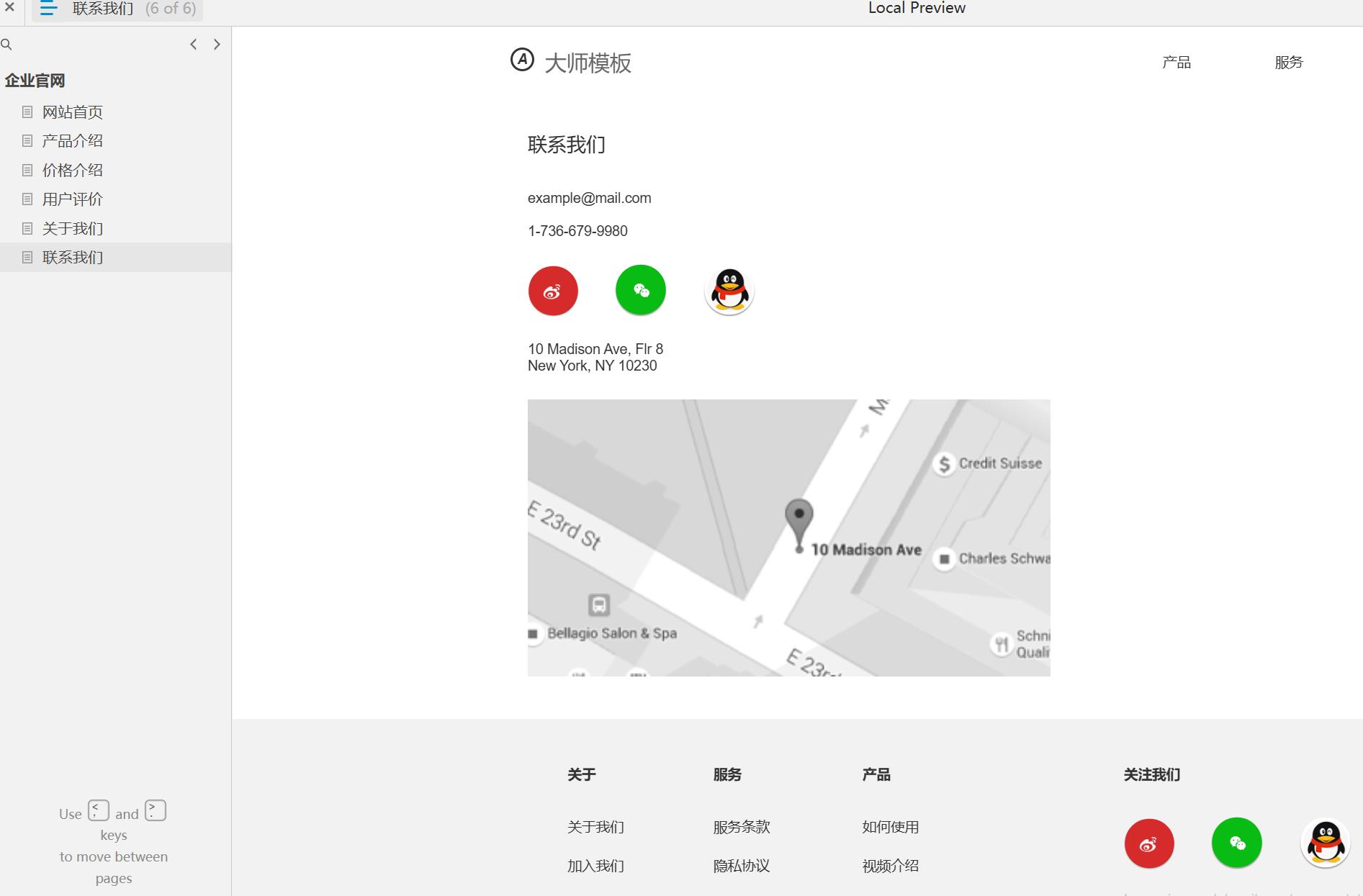This screenshot has width=1363, height=896.
Task: Click the E 23rd St label on map
Action: 564,525
